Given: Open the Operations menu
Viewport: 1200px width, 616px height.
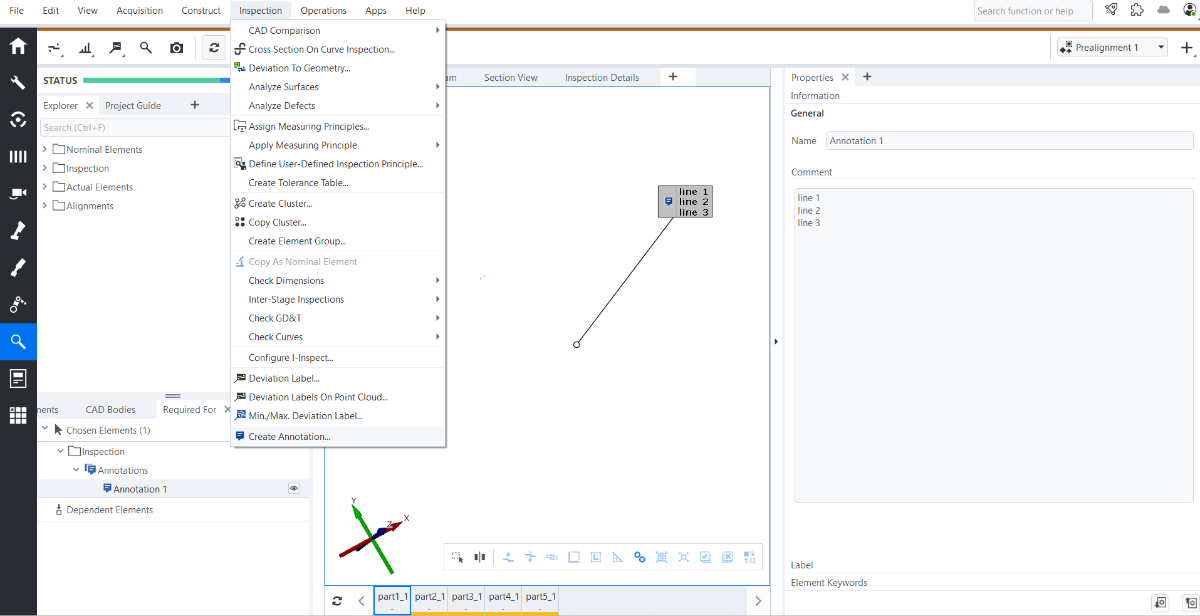Looking at the screenshot, I should (x=323, y=11).
